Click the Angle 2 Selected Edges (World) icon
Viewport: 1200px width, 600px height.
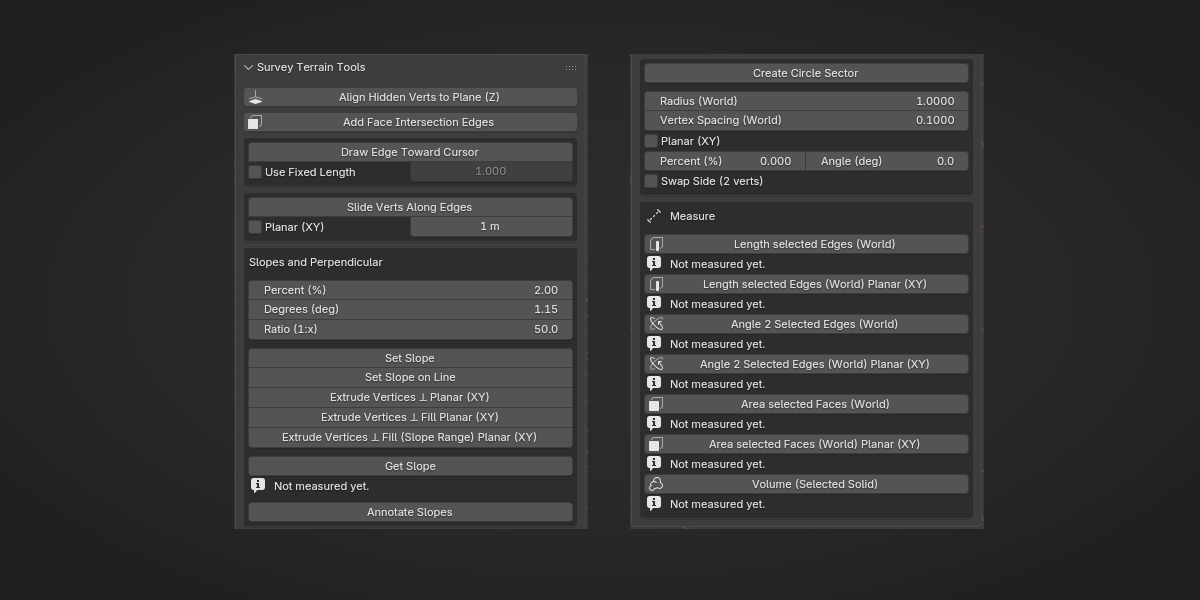(x=656, y=324)
